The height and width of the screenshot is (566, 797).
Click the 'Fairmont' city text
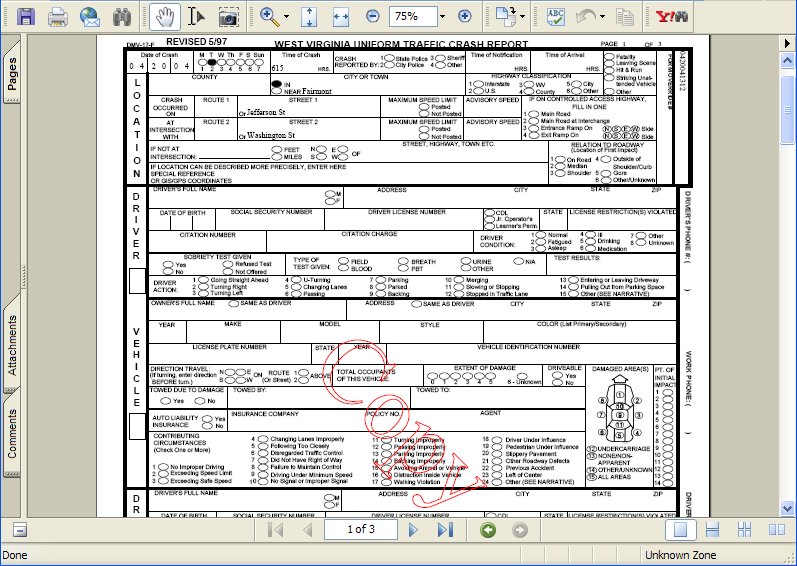[317, 91]
